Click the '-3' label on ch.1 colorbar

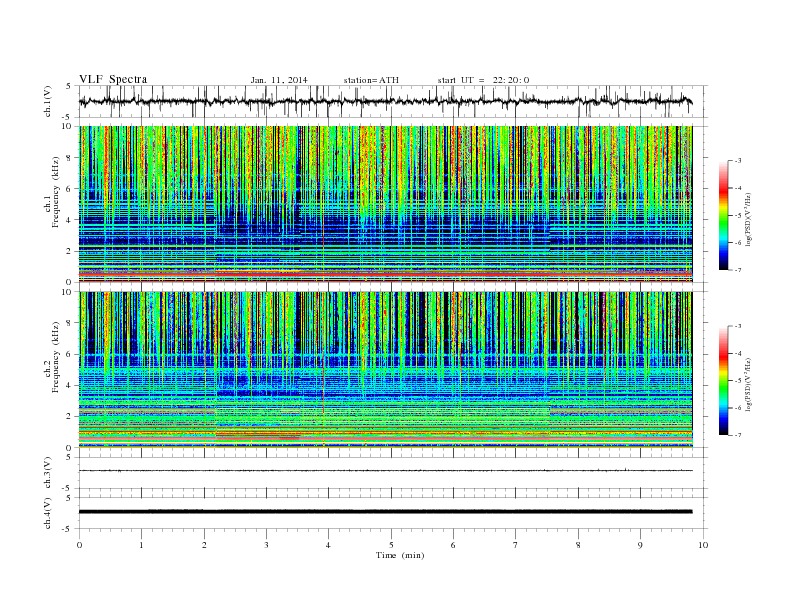pyautogui.click(x=737, y=161)
